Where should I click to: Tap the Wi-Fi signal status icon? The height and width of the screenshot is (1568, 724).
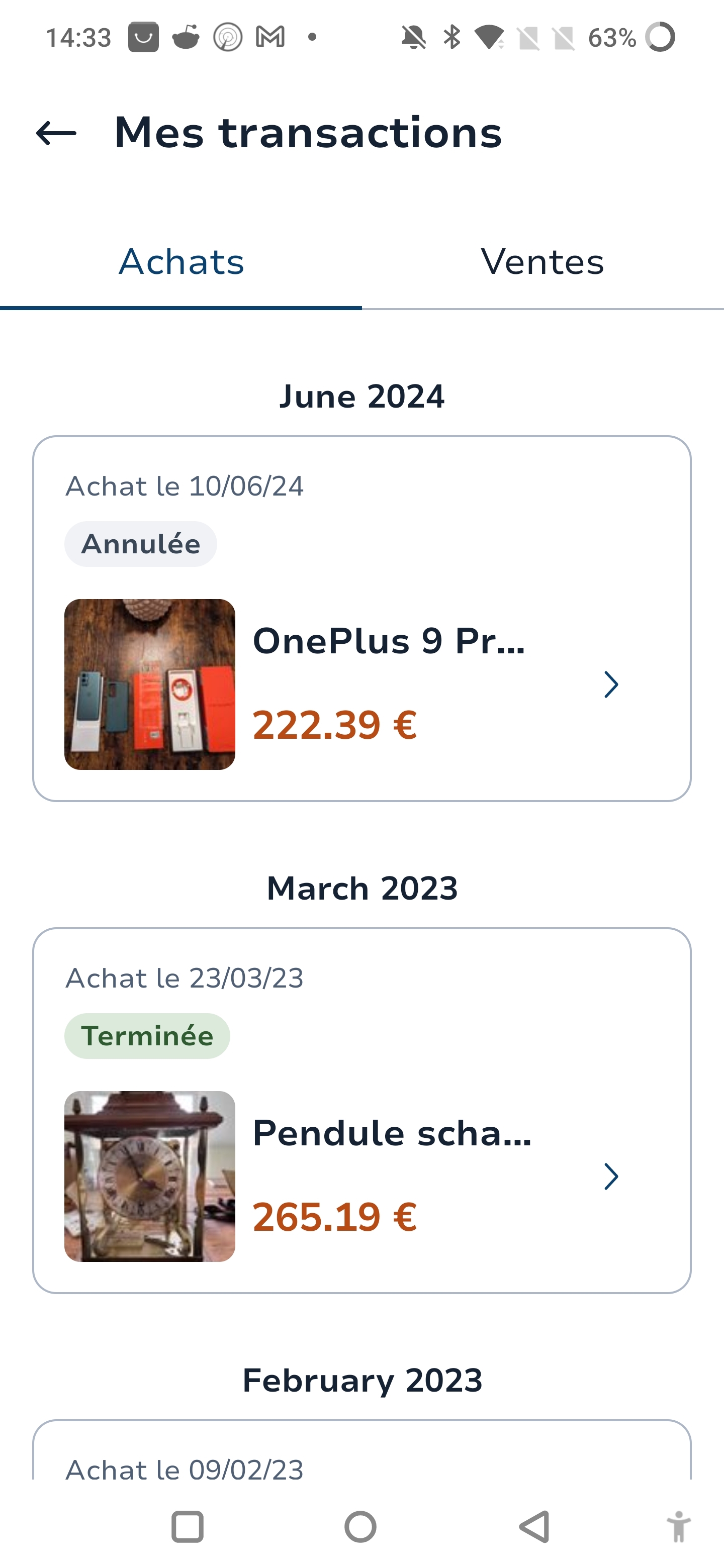tap(489, 37)
